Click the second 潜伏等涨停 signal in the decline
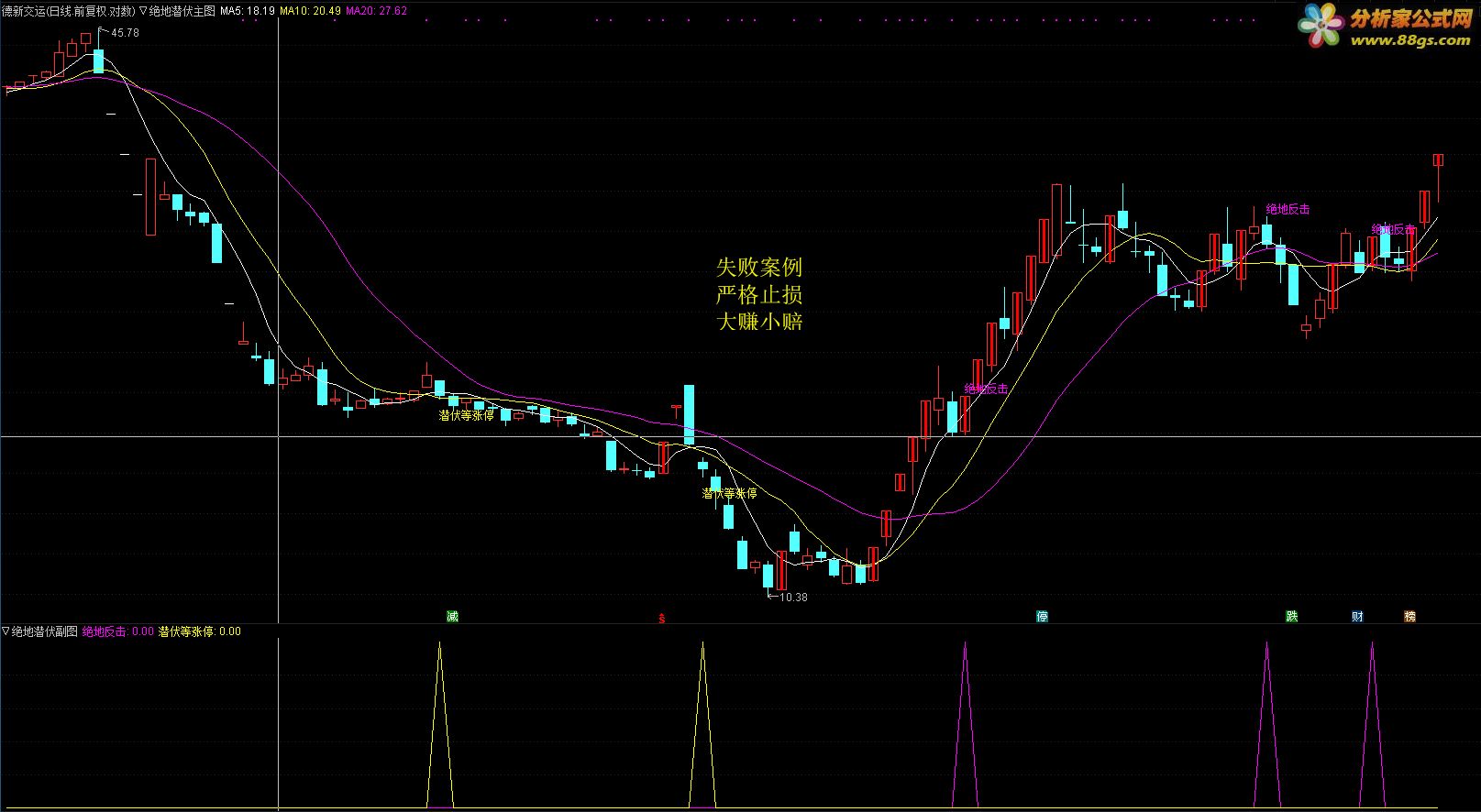This screenshot has height=812, width=1481. (729, 493)
